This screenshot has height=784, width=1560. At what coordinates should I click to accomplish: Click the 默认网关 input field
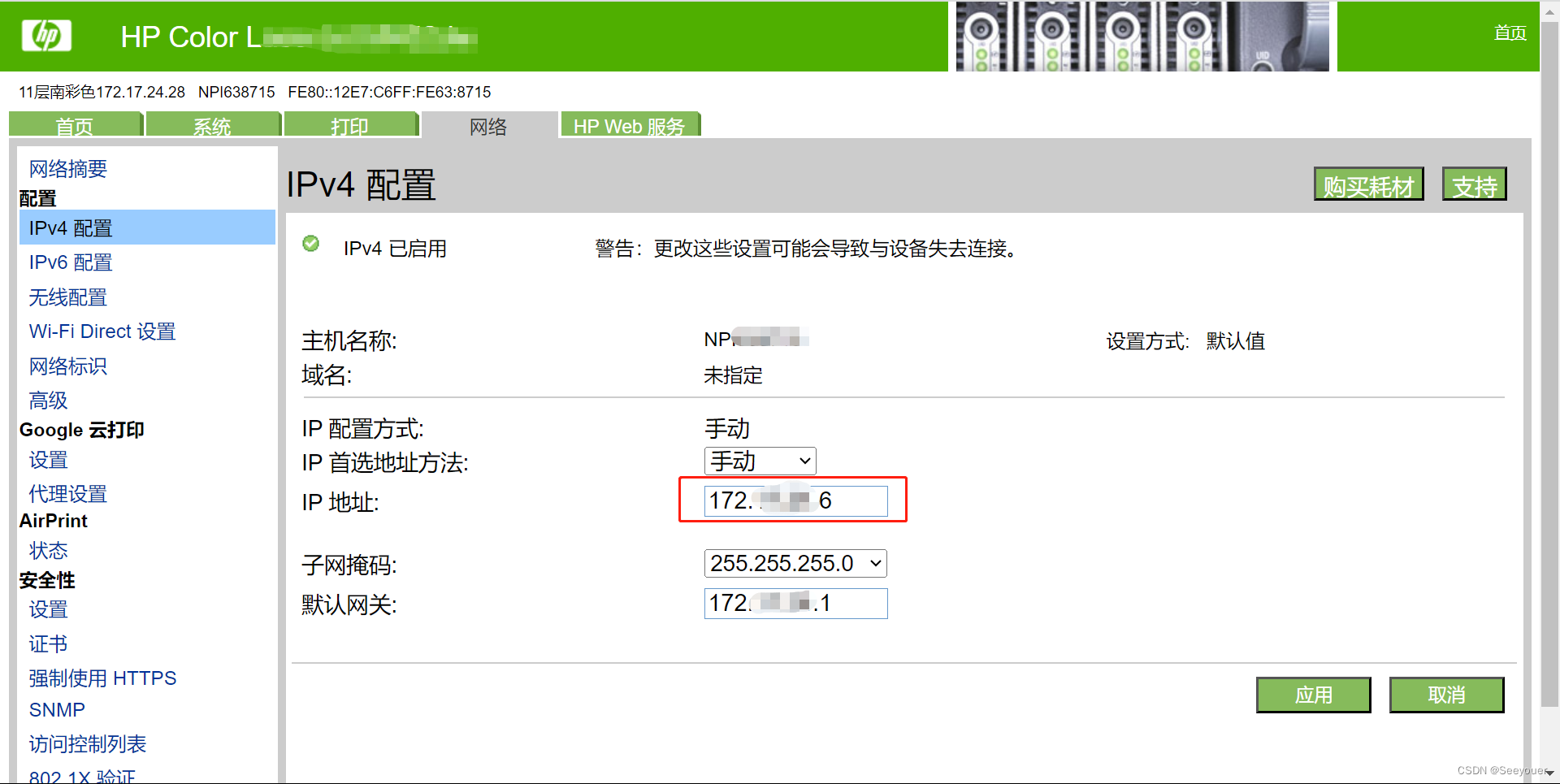tap(795, 604)
